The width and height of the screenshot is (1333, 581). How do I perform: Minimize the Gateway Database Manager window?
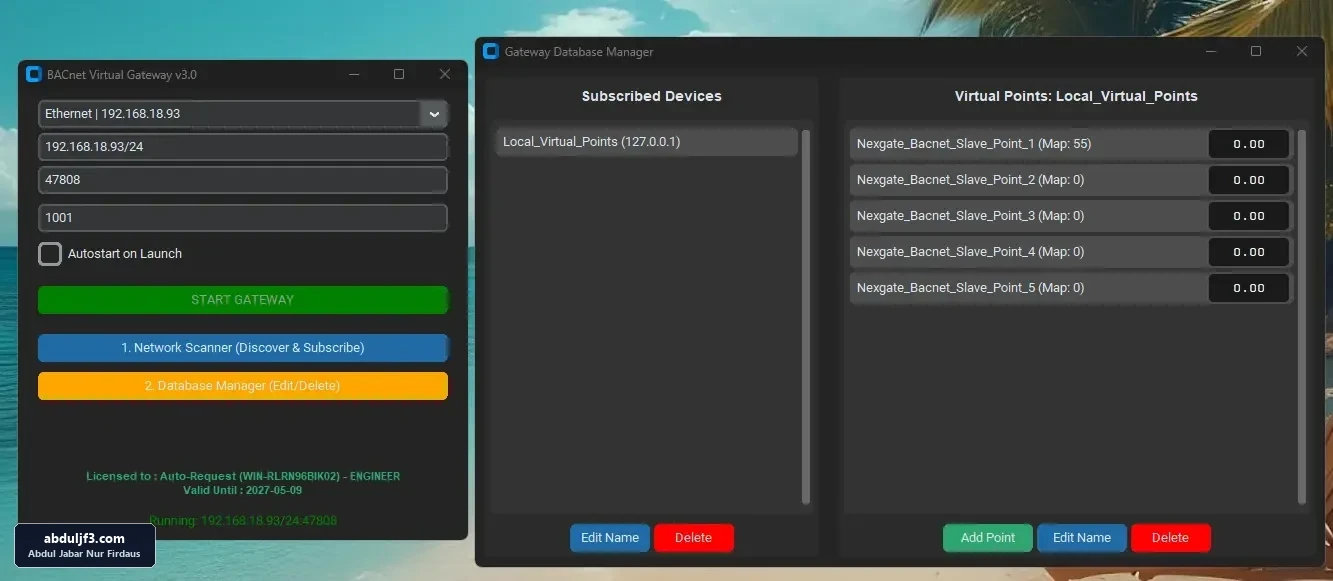coord(1211,52)
